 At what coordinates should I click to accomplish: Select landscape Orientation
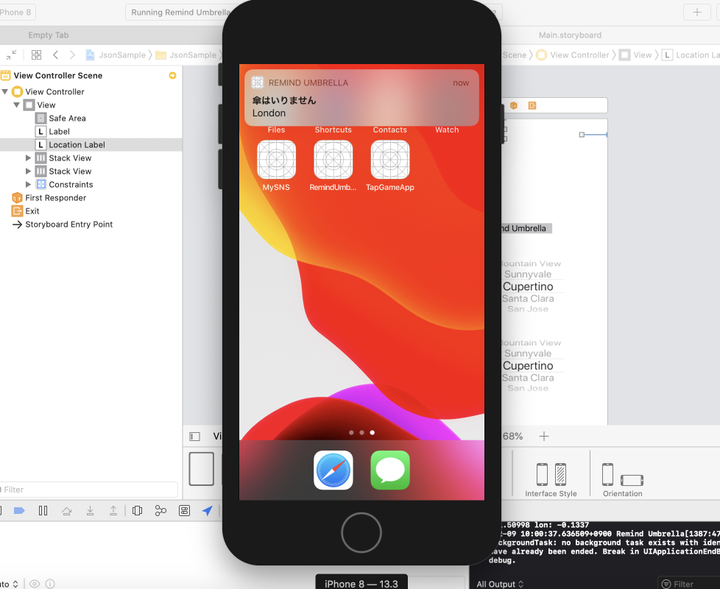[x=632, y=480]
